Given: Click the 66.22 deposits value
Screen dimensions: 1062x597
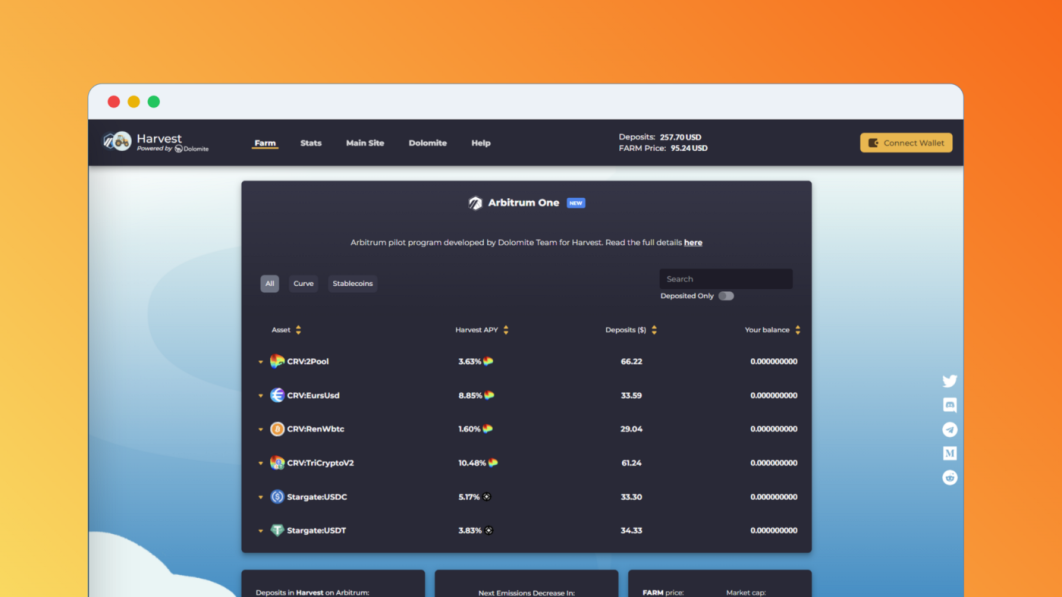Looking at the screenshot, I should [631, 361].
